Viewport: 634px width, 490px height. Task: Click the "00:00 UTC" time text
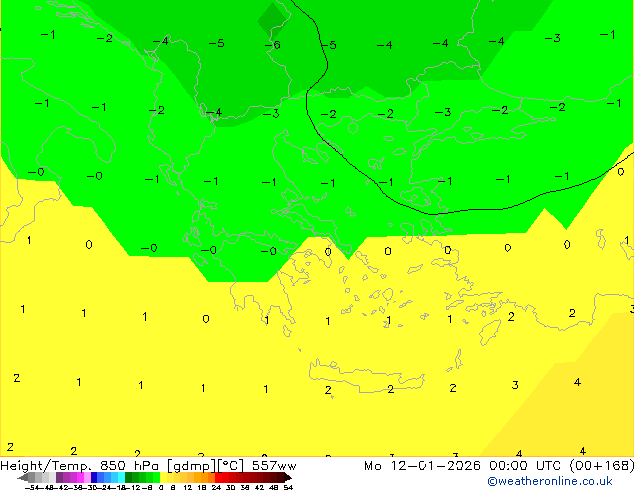pyautogui.click(x=526, y=466)
